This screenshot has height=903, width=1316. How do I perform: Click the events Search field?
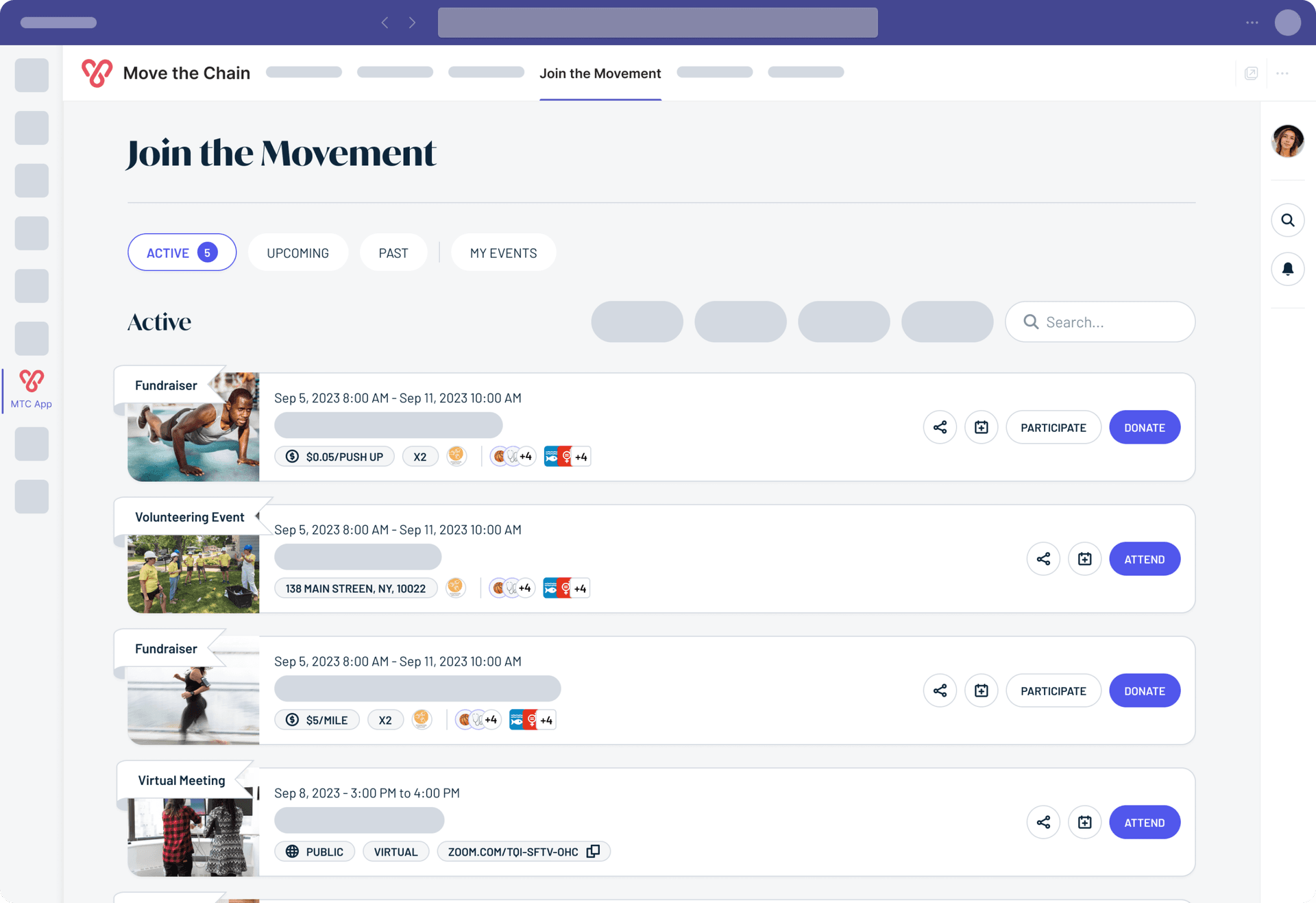coord(1110,322)
